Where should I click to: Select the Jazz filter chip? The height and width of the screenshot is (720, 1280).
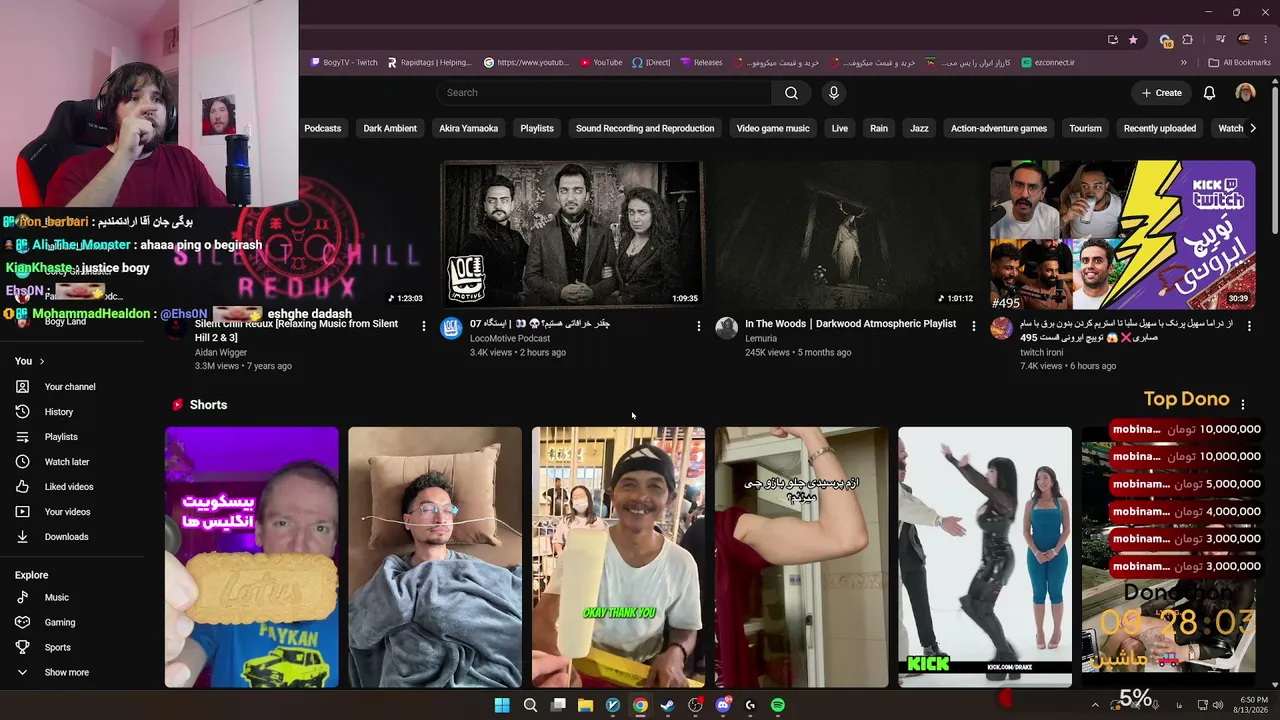pos(919,128)
